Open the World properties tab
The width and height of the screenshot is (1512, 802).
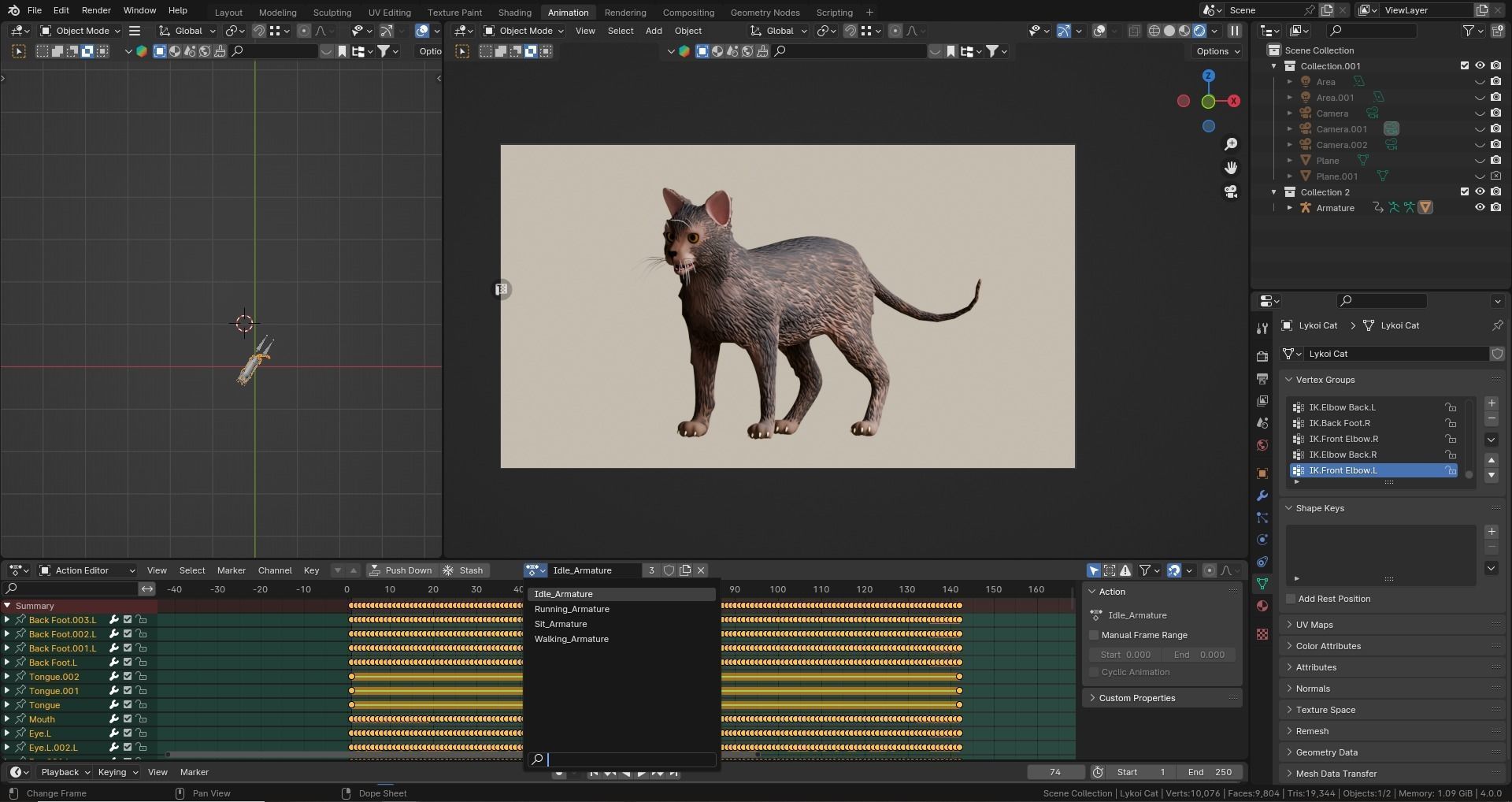pyautogui.click(x=1262, y=445)
